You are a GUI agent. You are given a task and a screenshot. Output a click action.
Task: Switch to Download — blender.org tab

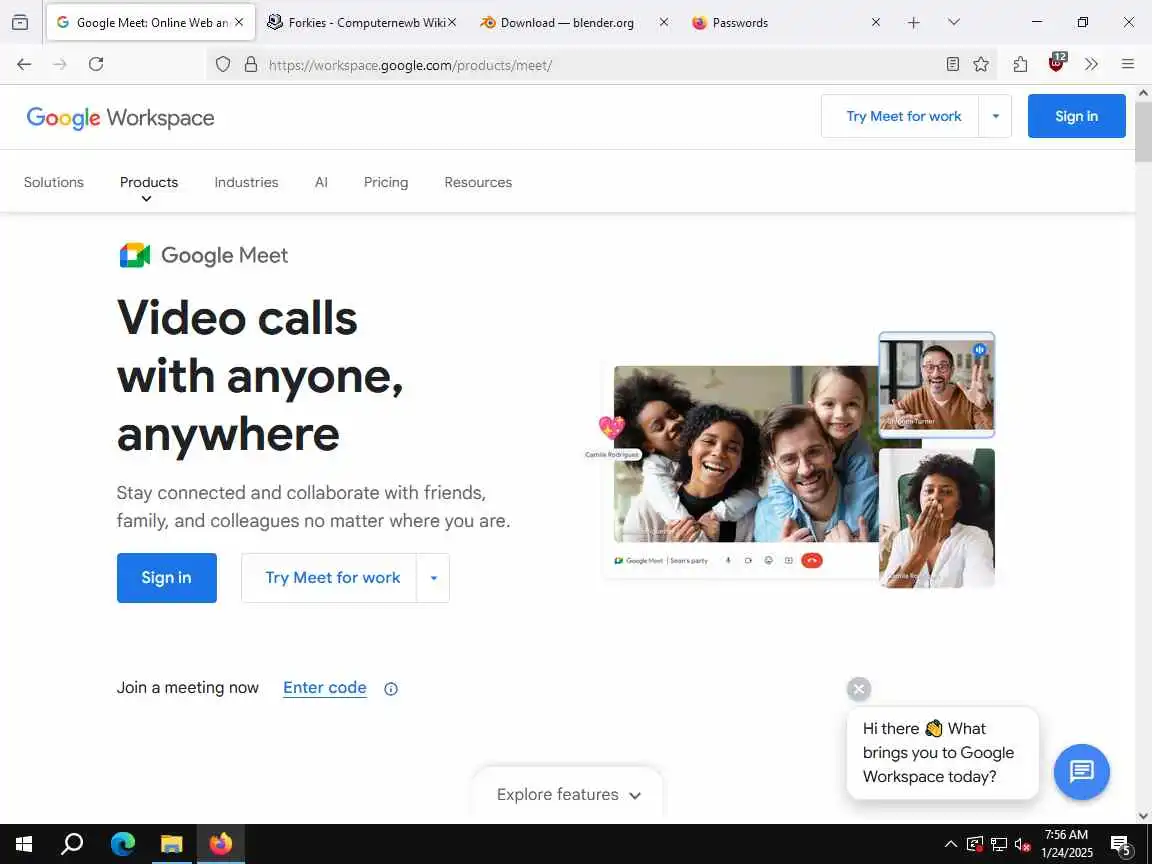[x=567, y=23]
